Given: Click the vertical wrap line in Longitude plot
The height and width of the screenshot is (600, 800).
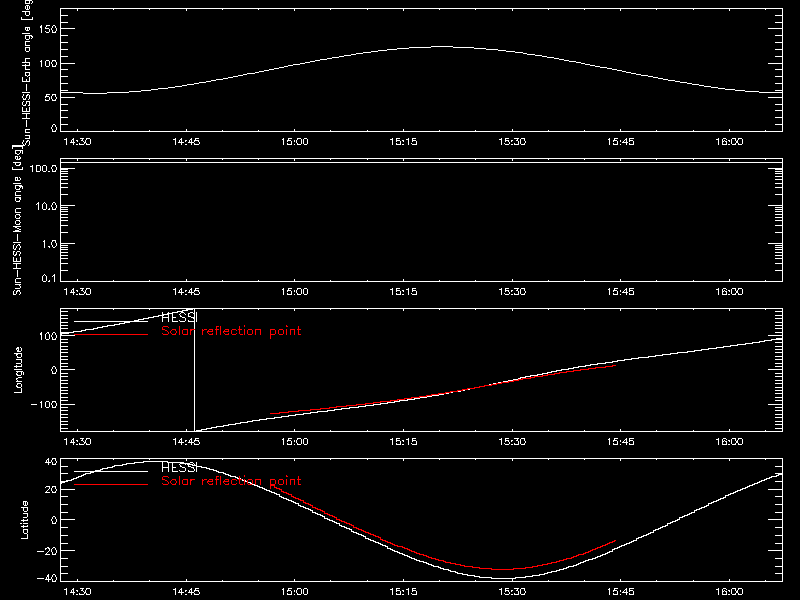Looking at the screenshot, I should click(x=194, y=370).
